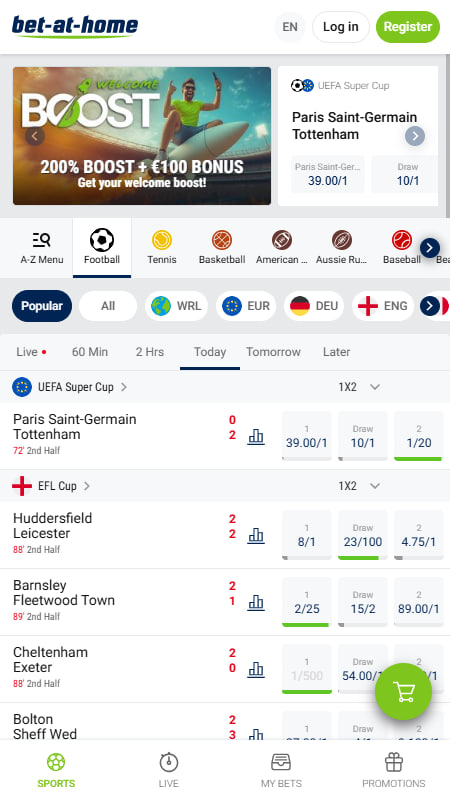Screen dimensions: 450x800
Task: Open statistics icon for Paris Saint-Germain match
Action: 256,436
